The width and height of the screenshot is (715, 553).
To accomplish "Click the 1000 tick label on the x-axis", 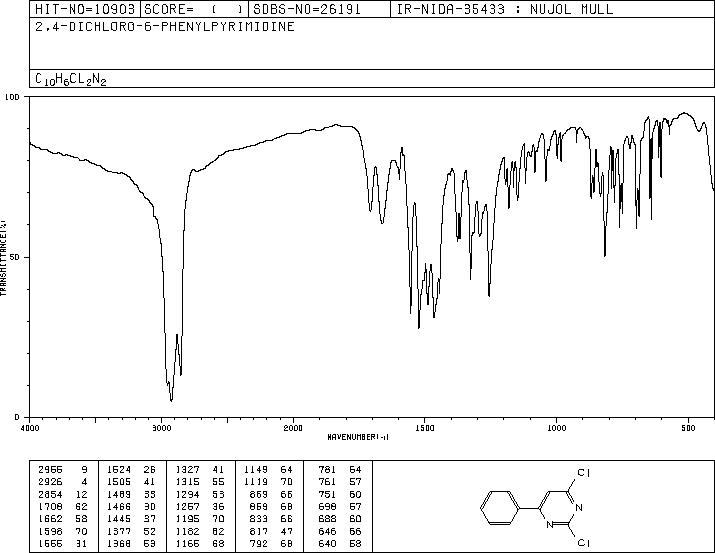I will click(x=556, y=428).
